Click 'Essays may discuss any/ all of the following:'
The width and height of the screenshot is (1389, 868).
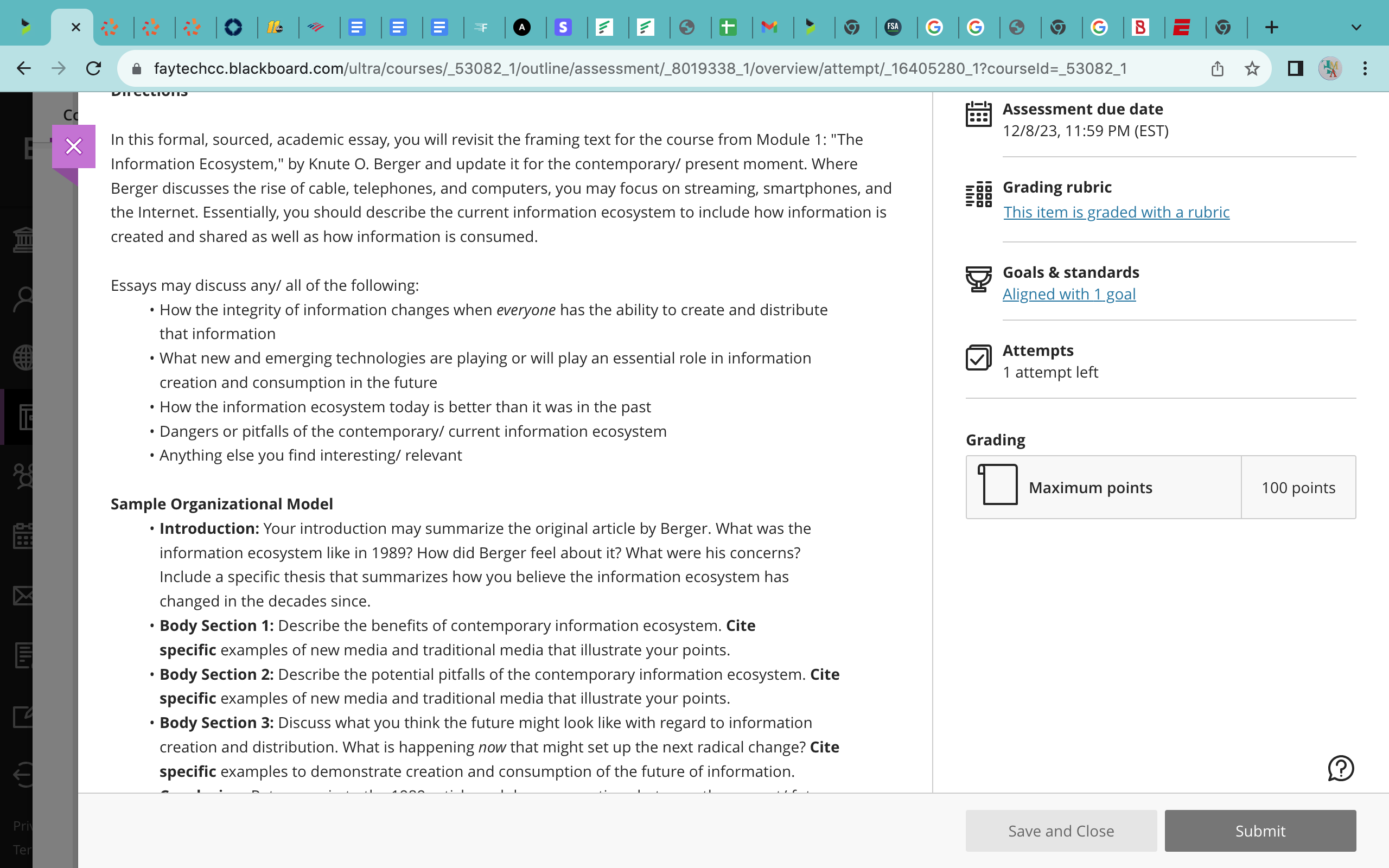[x=265, y=285]
